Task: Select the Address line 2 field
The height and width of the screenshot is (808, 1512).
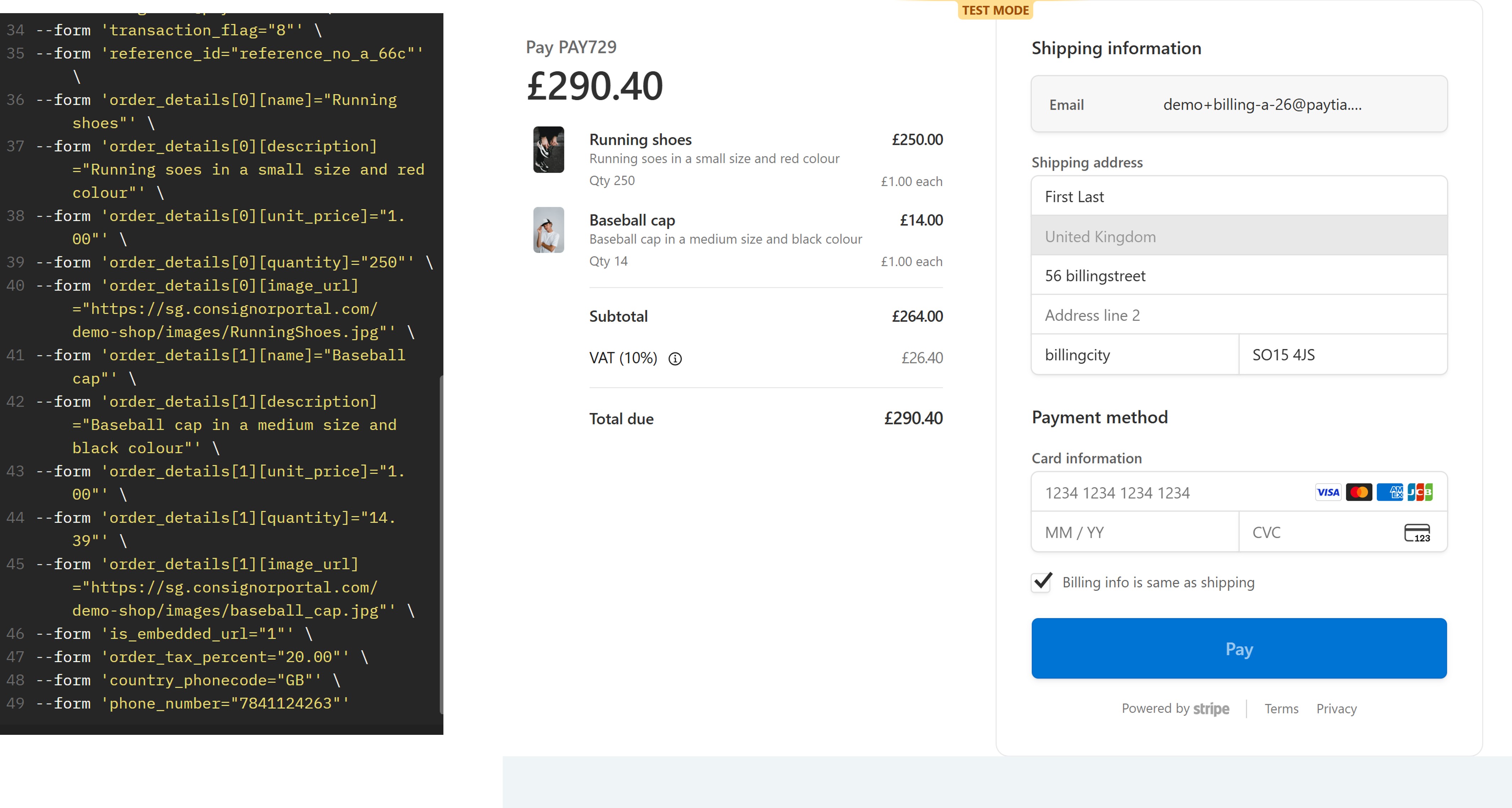Action: (x=1239, y=315)
